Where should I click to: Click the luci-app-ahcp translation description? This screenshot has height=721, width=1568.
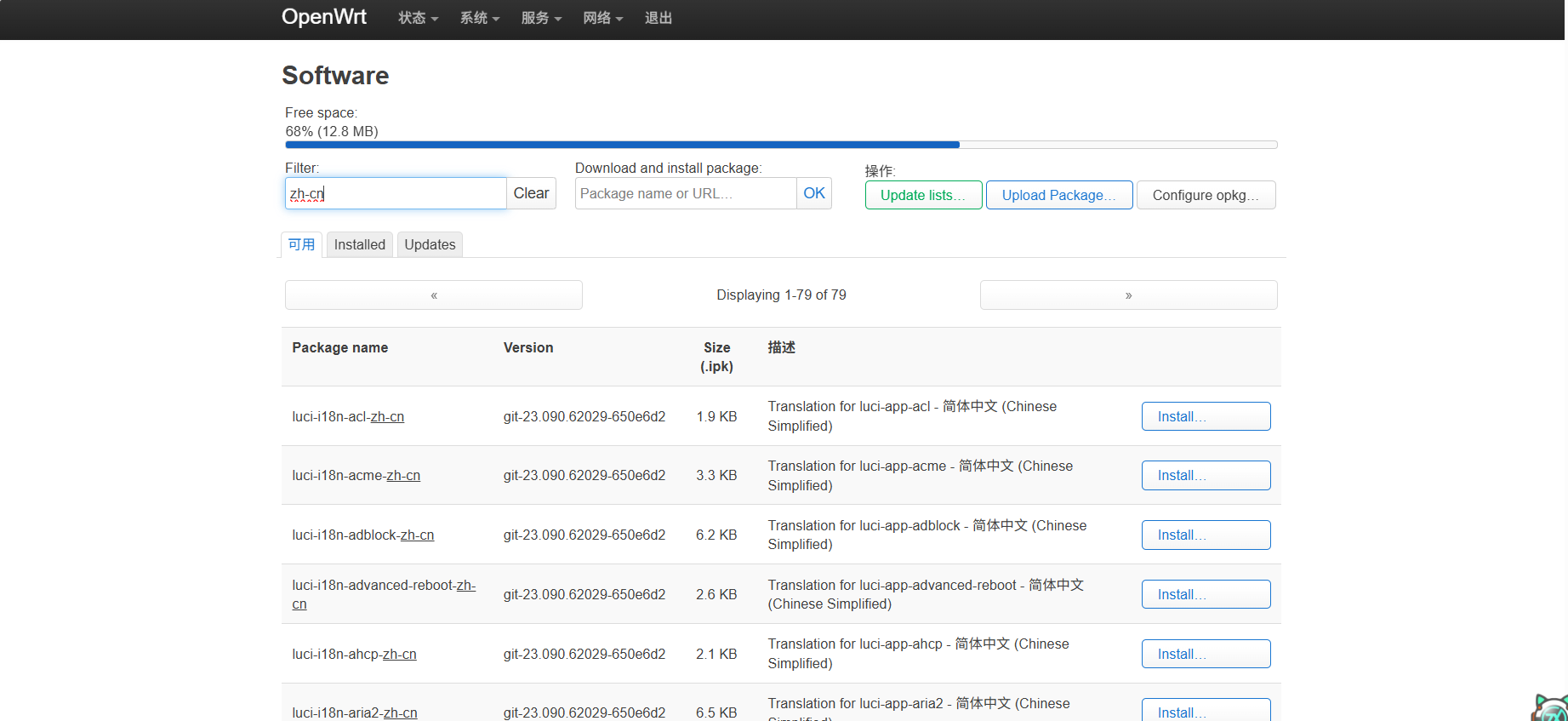click(x=919, y=654)
